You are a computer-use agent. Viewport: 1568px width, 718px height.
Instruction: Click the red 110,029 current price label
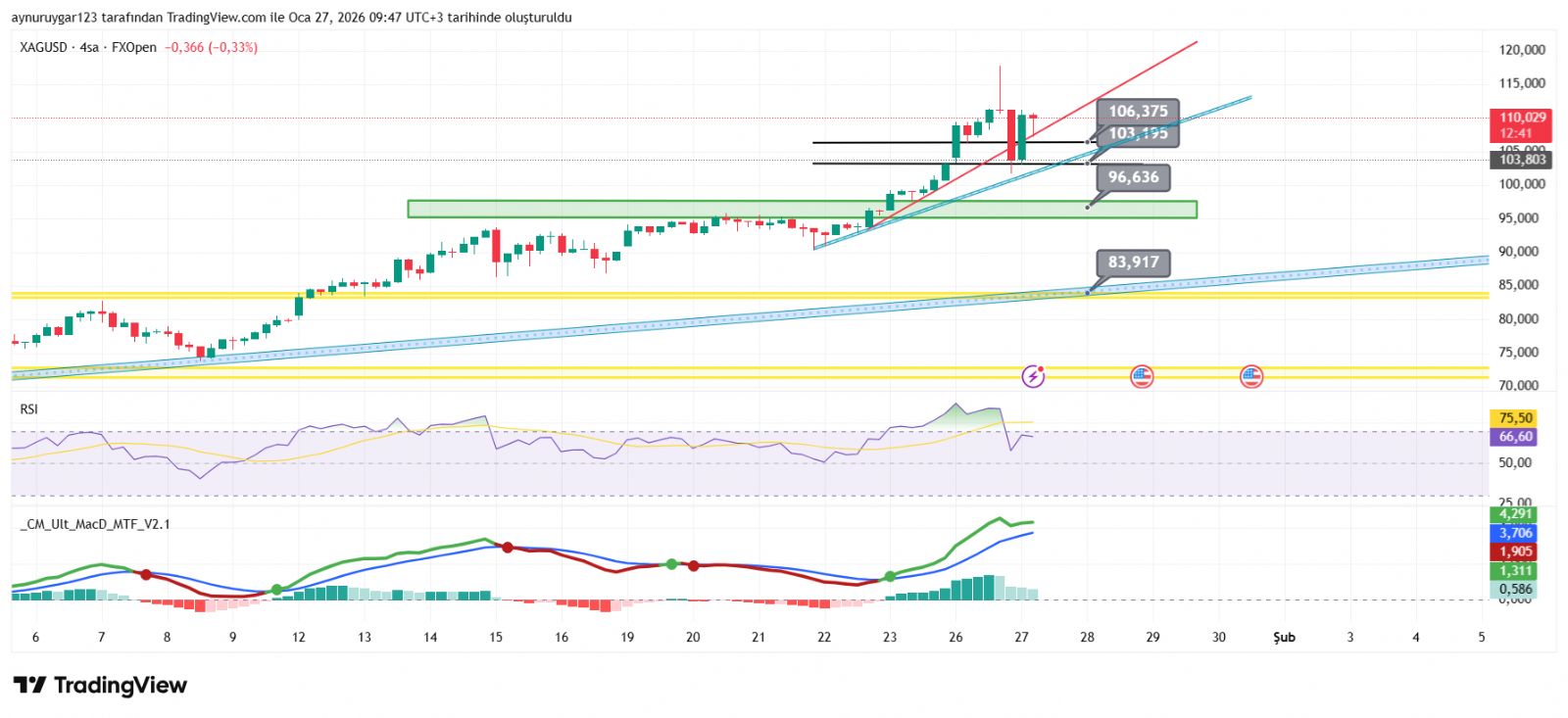coord(1521,118)
